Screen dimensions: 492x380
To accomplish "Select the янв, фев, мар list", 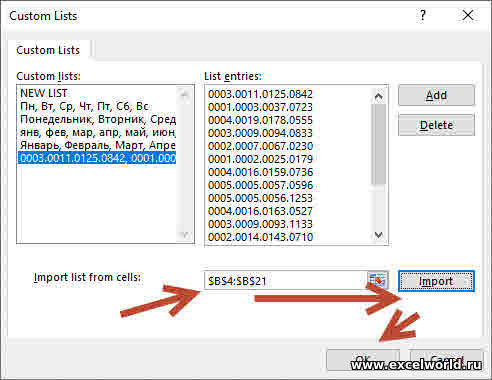I will tap(97, 132).
